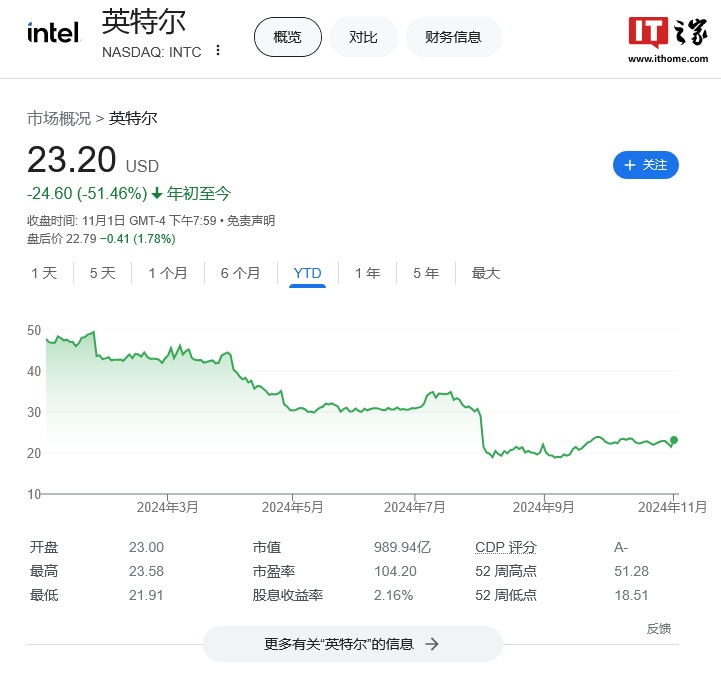Viewport: 721px width, 682px height.
Task: Select the 概览 tab
Action: click(287, 37)
